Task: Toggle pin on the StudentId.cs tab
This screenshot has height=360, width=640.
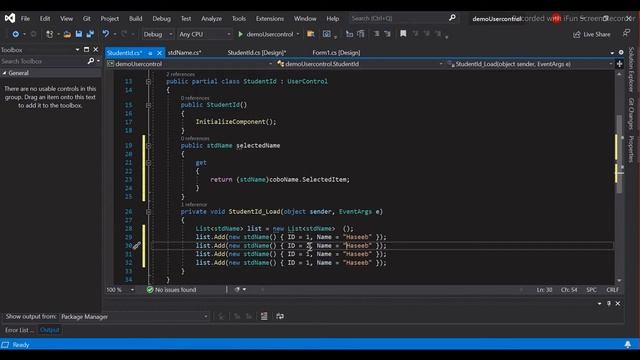Action: tap(150, 53)
